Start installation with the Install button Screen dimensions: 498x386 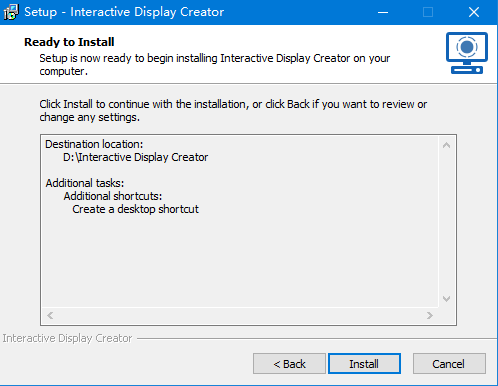click(x=364, y=364)
